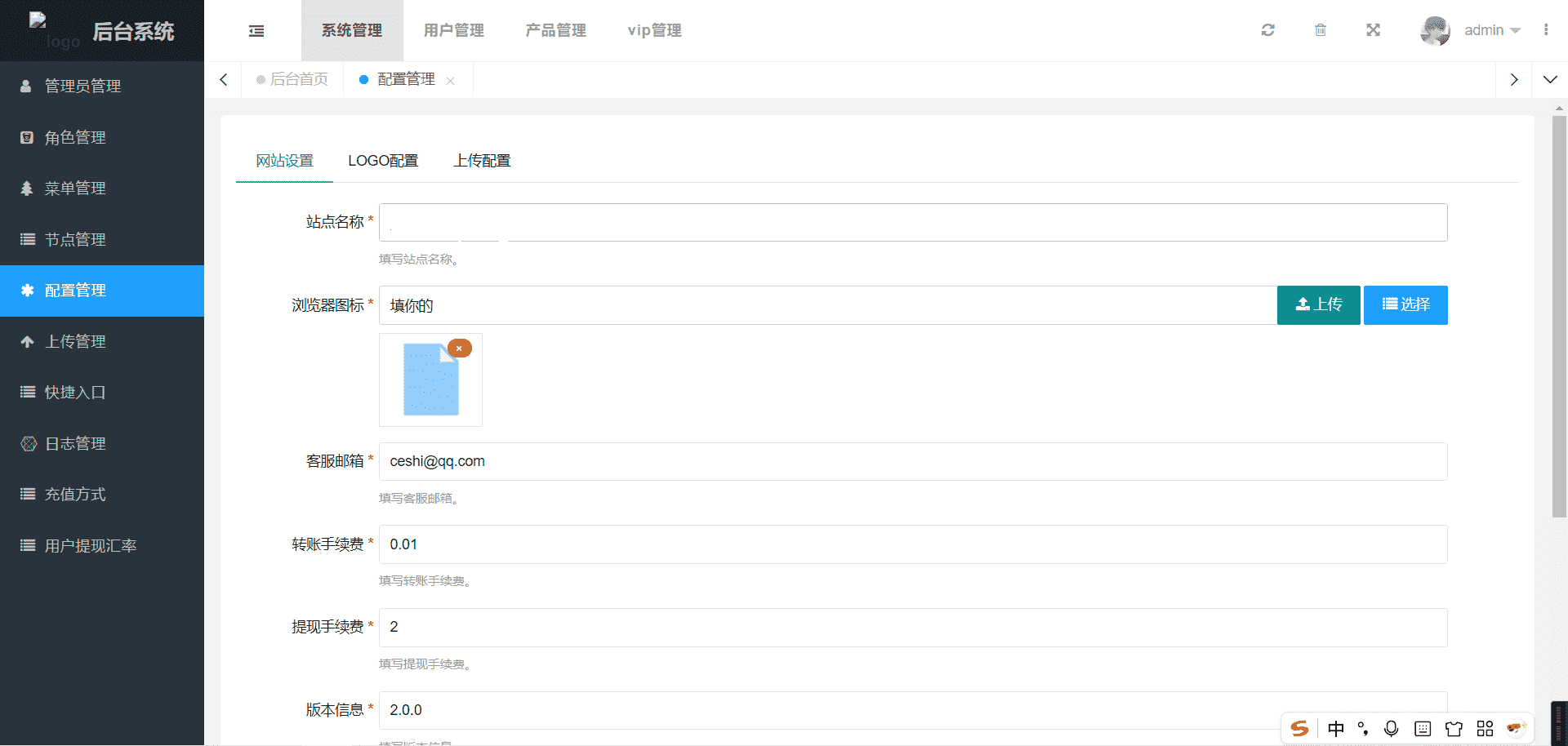Open the 用户管理 top menu
Viewport: 1568px width, 746px height.
[453, 30]
